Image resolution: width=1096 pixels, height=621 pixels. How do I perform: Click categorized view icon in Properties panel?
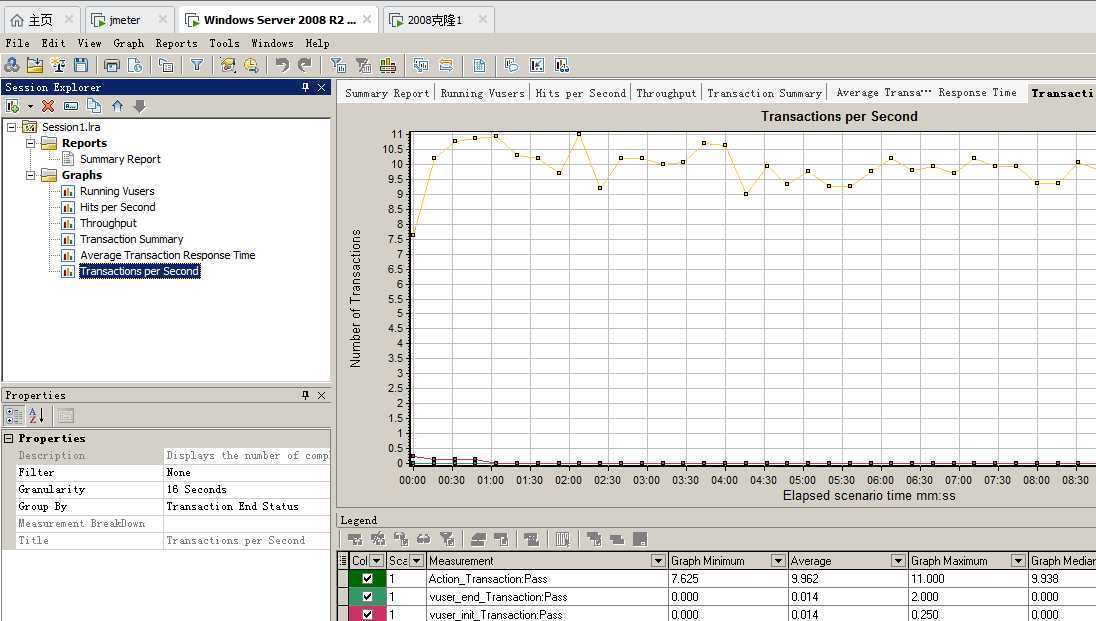(13, 415)
